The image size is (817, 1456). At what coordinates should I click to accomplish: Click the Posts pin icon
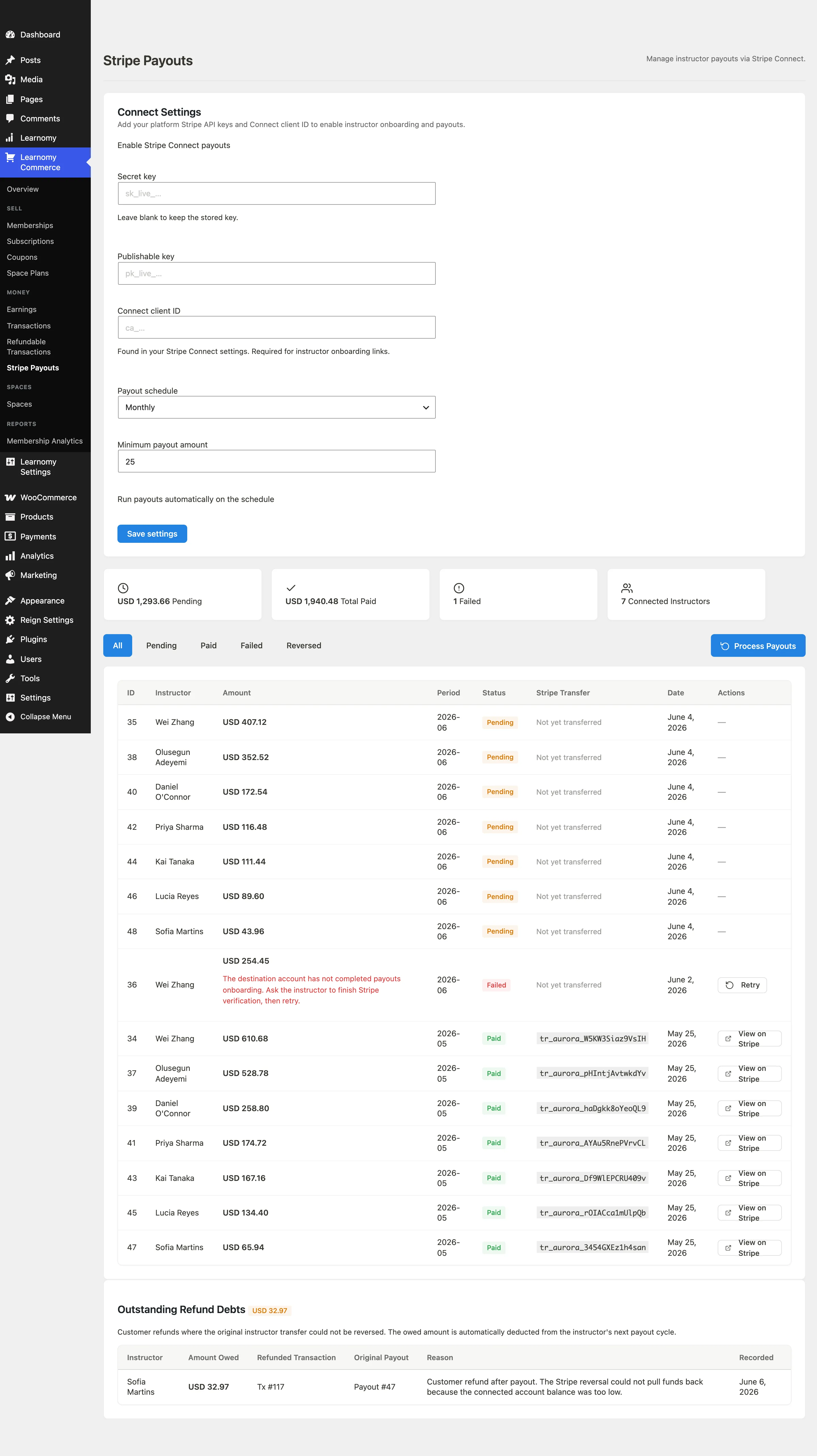(x=10, y=60)
